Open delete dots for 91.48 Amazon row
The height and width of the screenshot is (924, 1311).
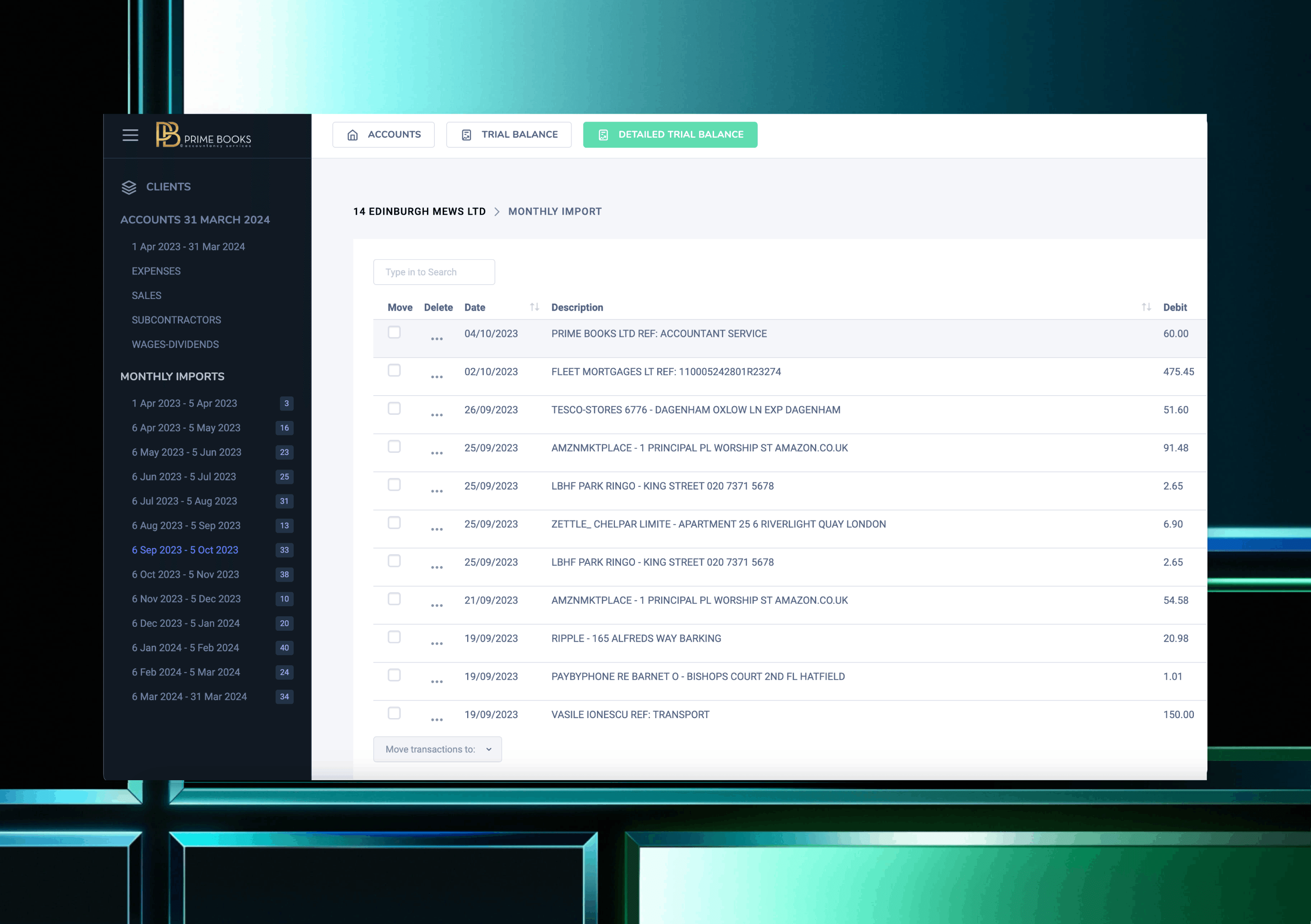437,453
